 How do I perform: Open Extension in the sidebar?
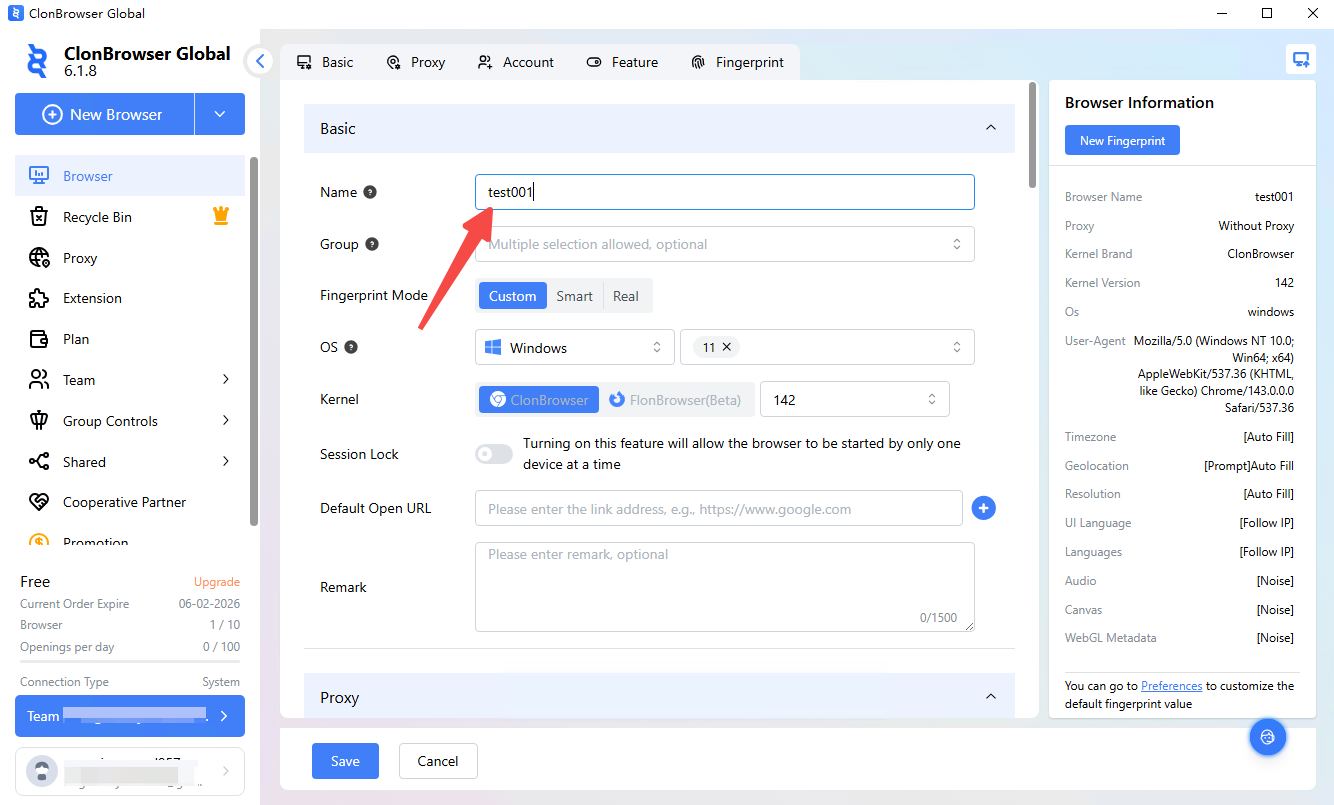click(x=92, y=298)
